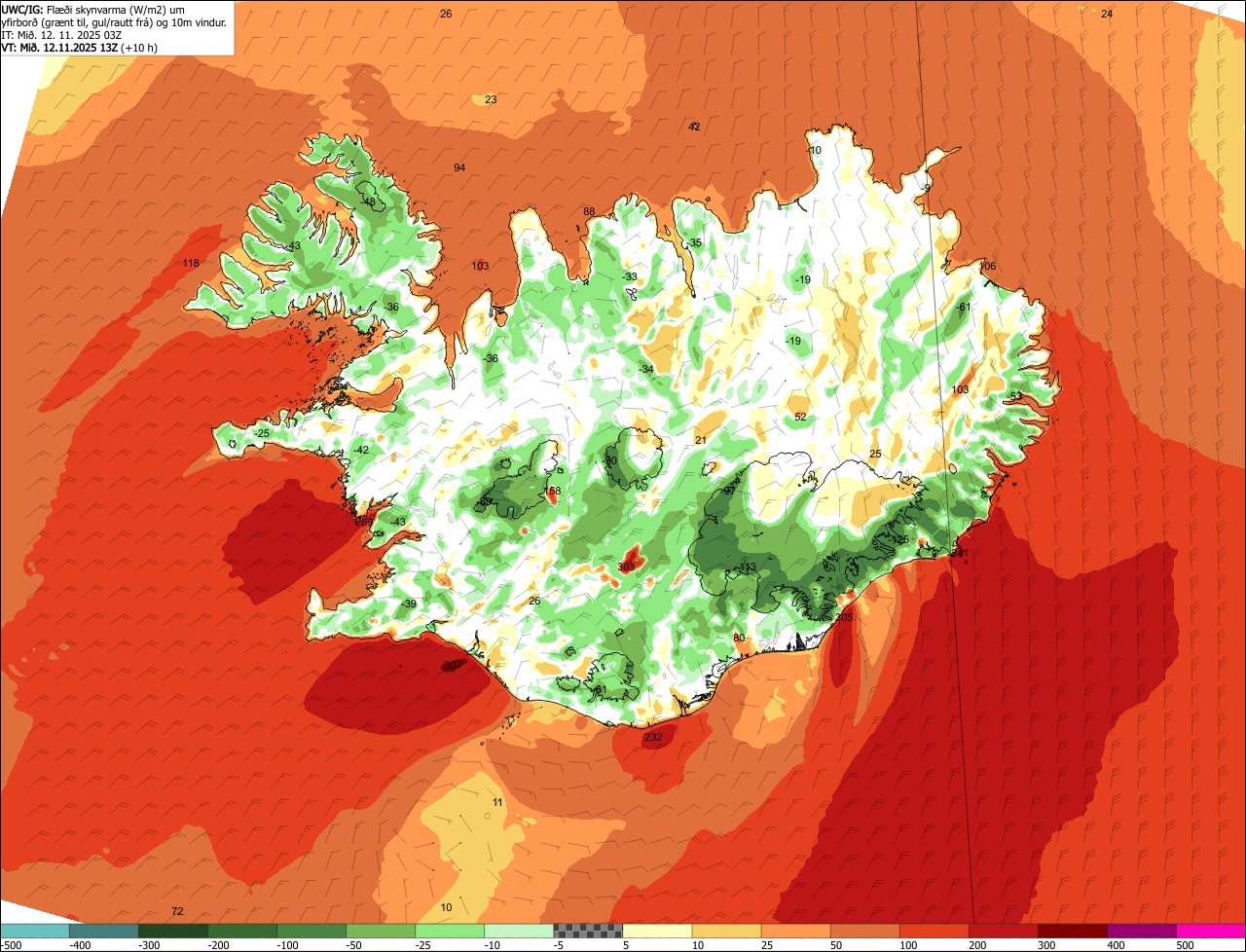
Task: Click the map value 52 in the eastern highlands
Action: pos(800,418)
